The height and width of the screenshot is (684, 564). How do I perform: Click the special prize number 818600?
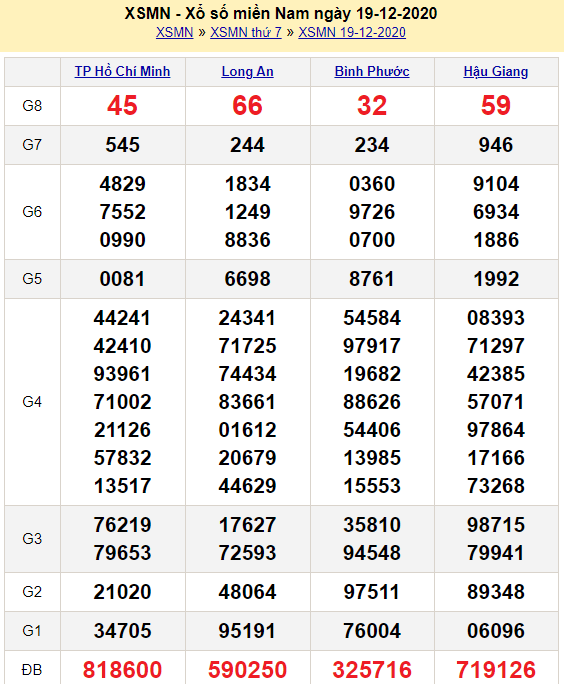pos(123,670)
